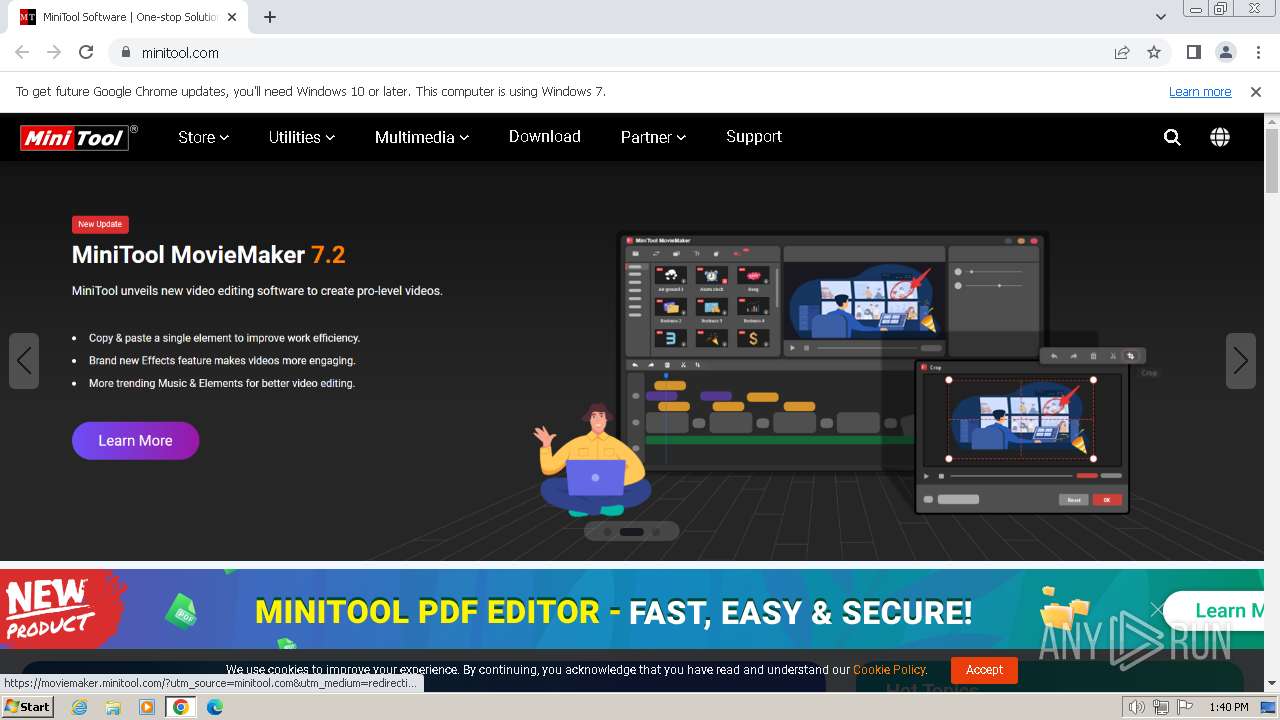Show previous slide in carousel
1280x720 pixels.
point(24,361)
